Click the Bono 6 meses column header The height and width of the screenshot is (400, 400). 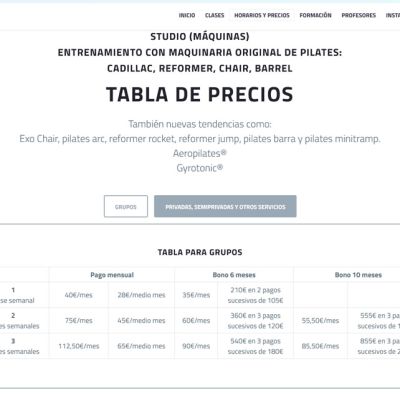pyautogui.click(x=234, y=275)
